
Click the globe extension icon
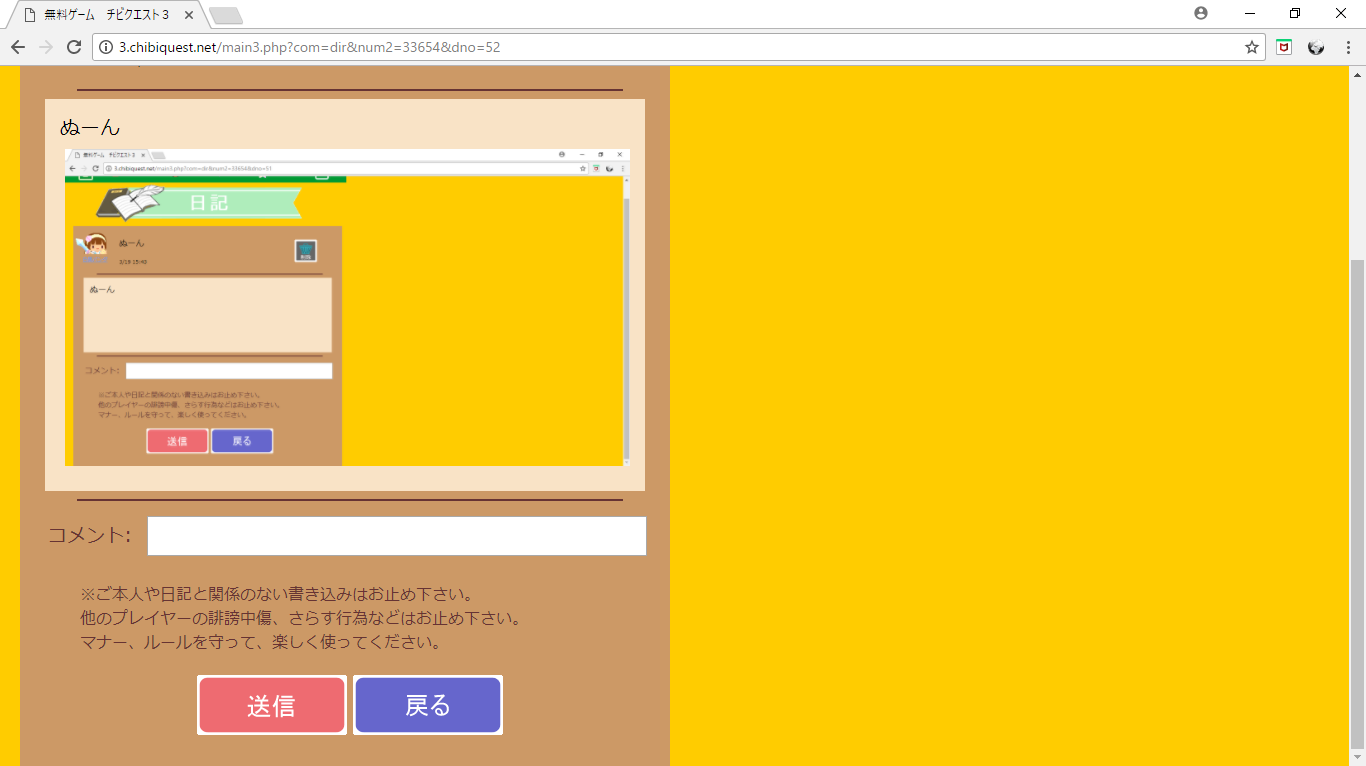tap(1316, 47)
